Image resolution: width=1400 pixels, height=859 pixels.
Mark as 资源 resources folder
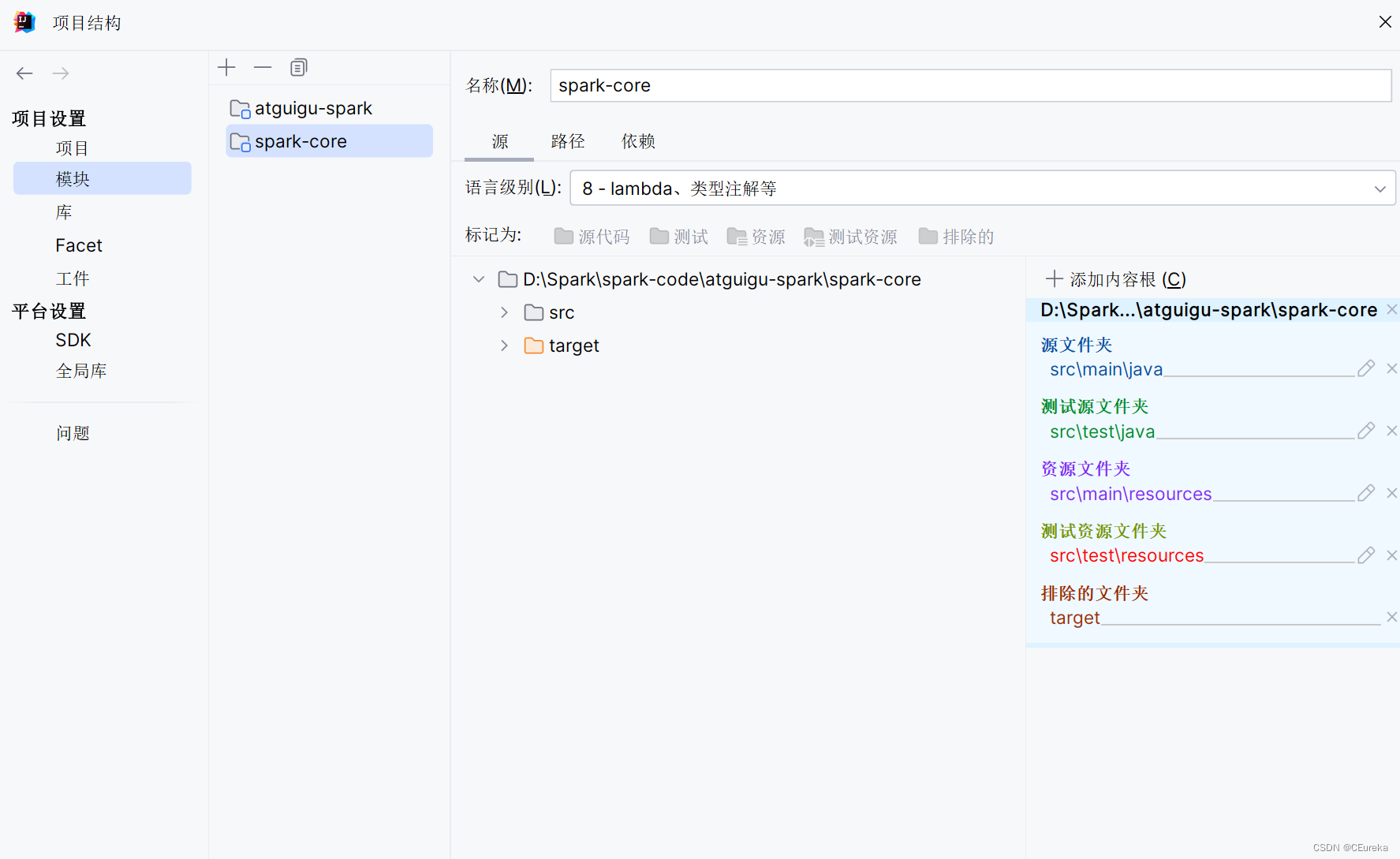(x=756, y=237)
